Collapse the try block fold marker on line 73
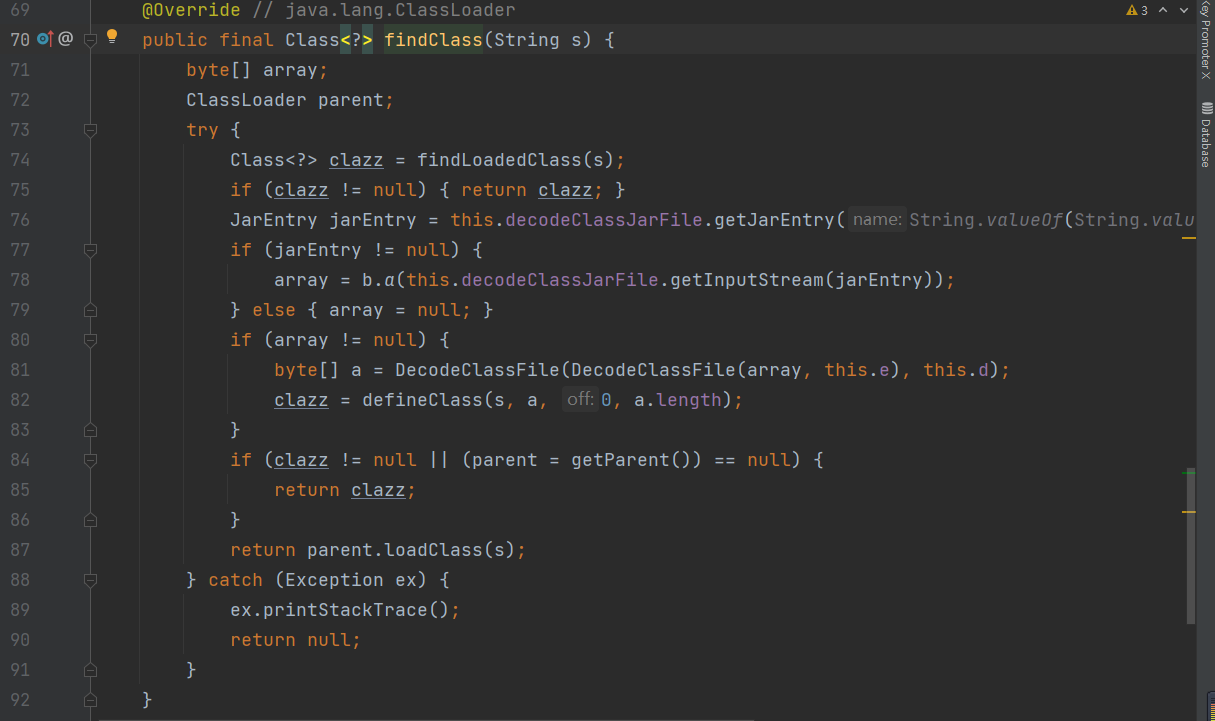This screenshot has width=1215, height=721. tap(90, 130)
